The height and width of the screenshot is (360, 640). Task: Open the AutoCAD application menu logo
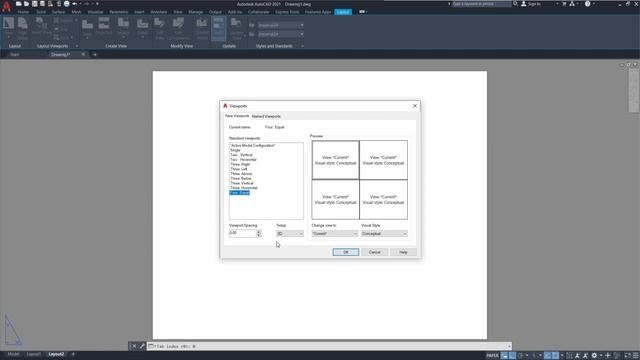pyautogui.click(x=7, y=7)
